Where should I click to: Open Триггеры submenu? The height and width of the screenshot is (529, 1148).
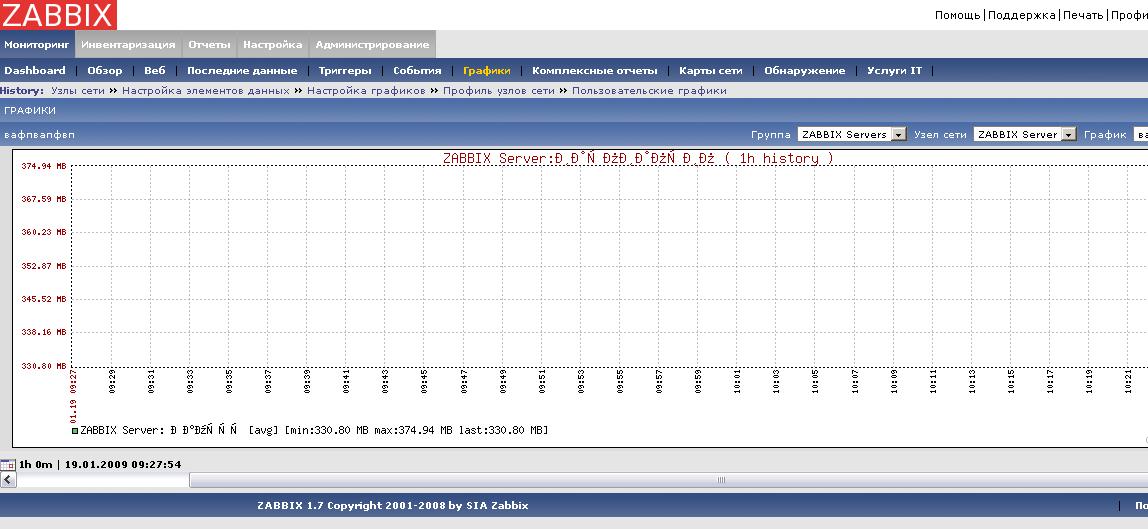(x=345, y=71)
